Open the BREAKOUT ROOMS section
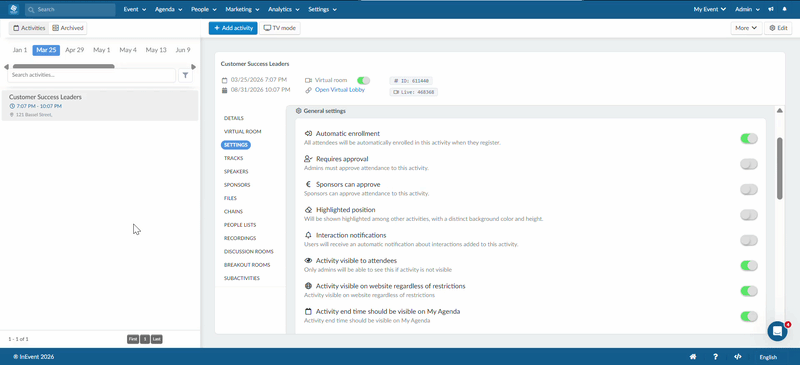Viewport: 800px width, 365px height. [247, 265]
